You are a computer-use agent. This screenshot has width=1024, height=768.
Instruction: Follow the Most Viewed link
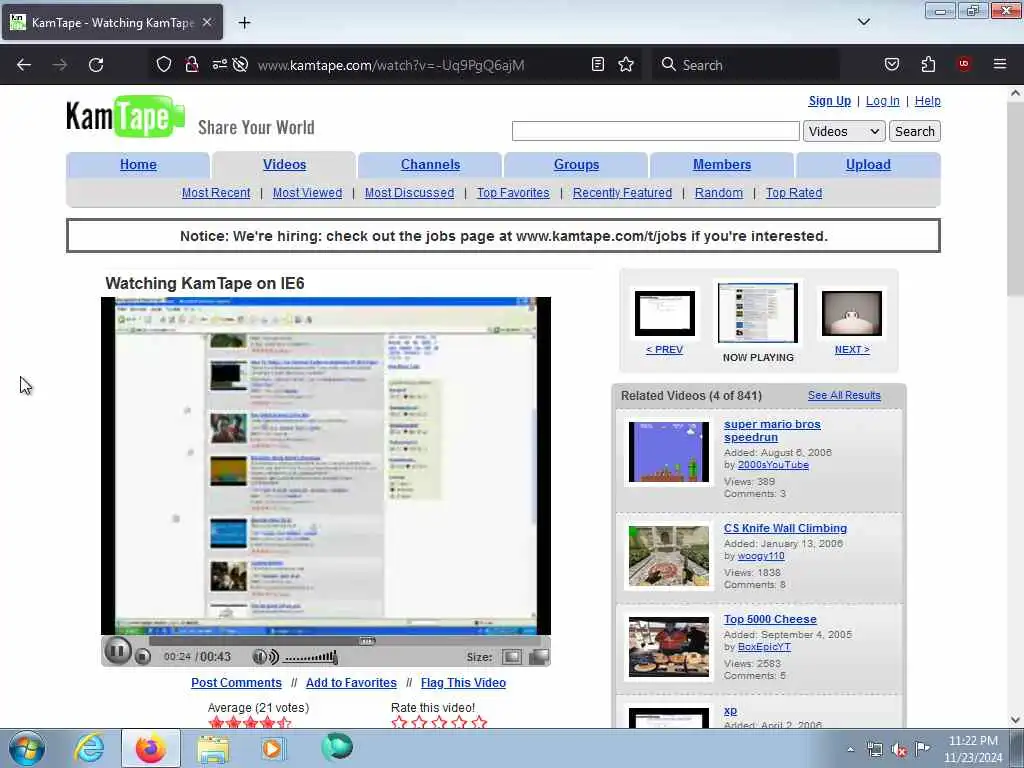(x=307, y=193)
